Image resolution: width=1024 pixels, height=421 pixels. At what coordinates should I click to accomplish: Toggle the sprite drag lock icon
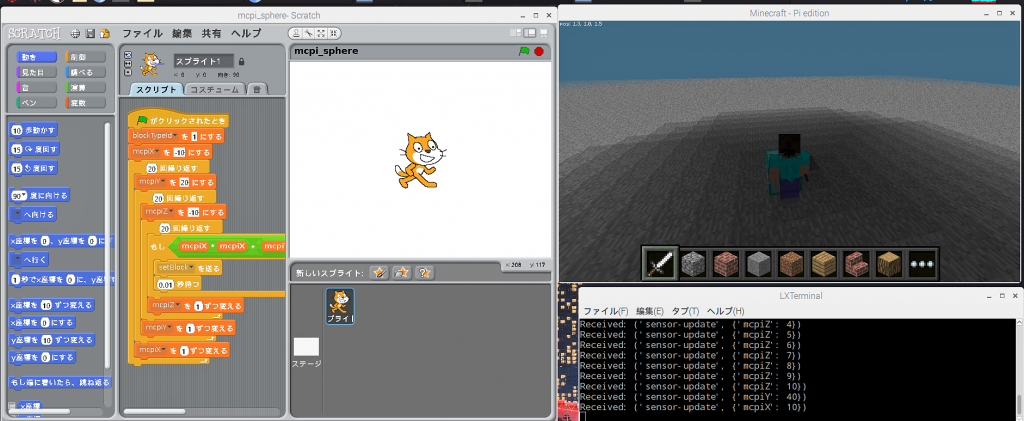click(242, 61)
